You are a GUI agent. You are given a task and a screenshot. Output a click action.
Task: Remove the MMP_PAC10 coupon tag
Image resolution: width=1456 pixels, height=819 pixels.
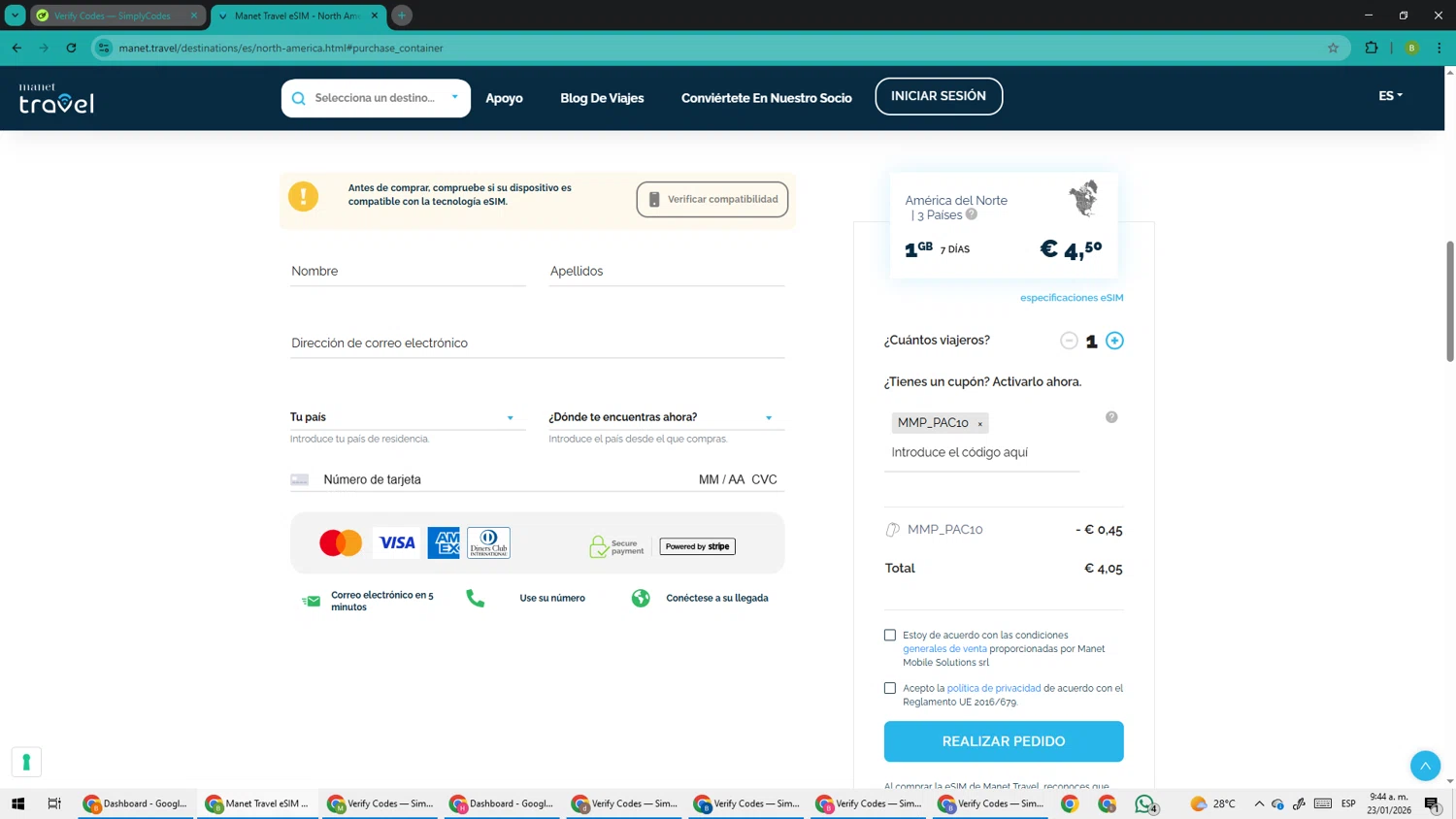point(980,424)
